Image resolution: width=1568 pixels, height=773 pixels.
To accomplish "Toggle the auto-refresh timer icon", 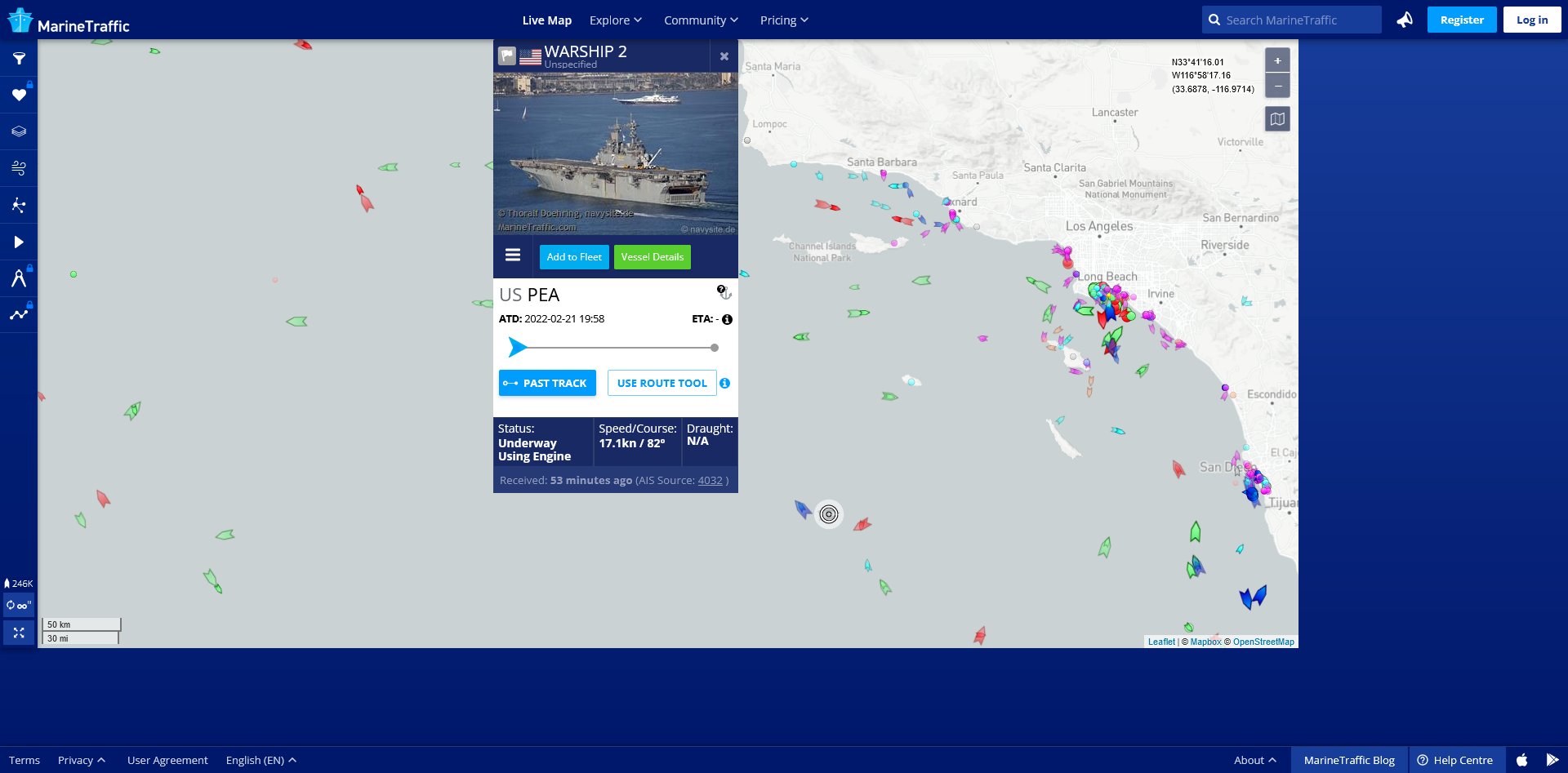I will tap(19, 606).
